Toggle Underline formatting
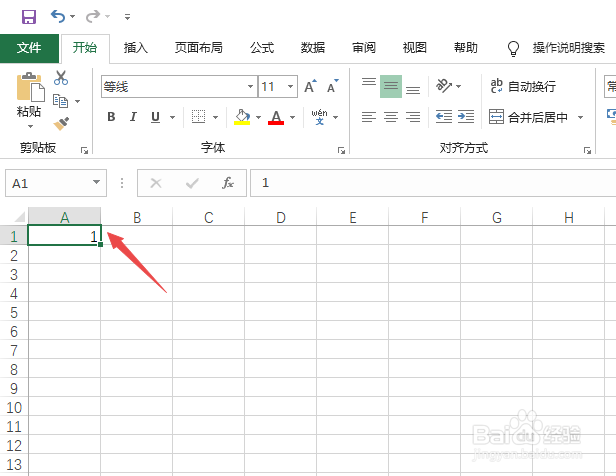Viewport: 616px width, 476px height. (156, 117)
